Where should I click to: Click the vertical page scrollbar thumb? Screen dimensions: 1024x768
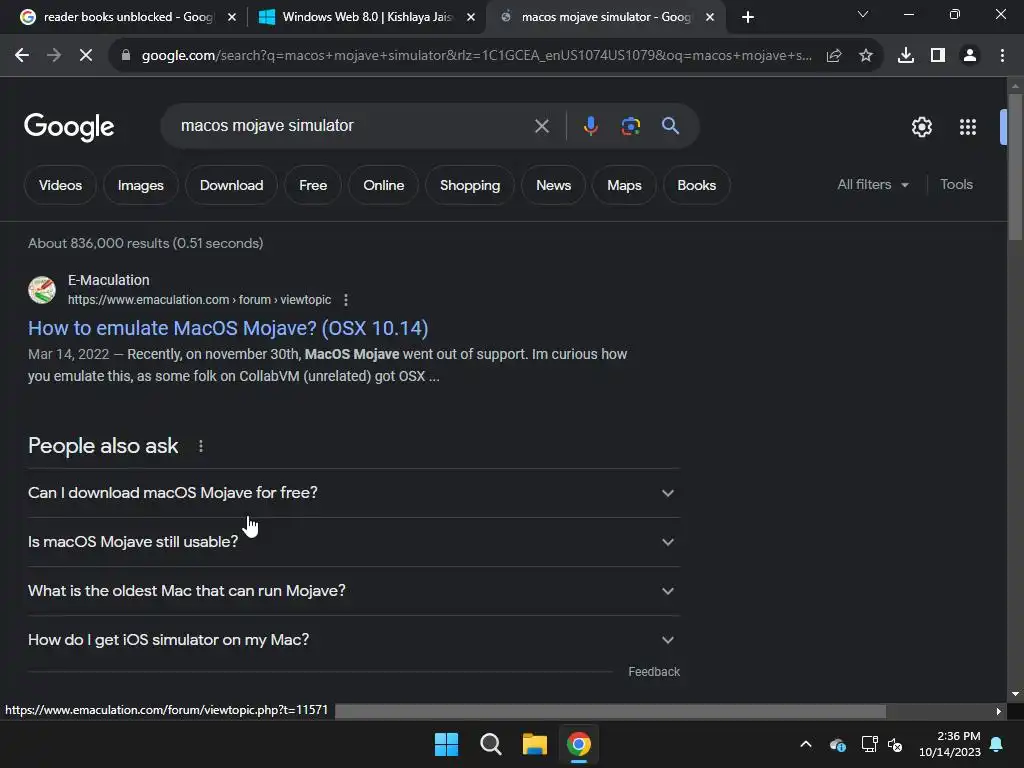(x=1015, y=167)
